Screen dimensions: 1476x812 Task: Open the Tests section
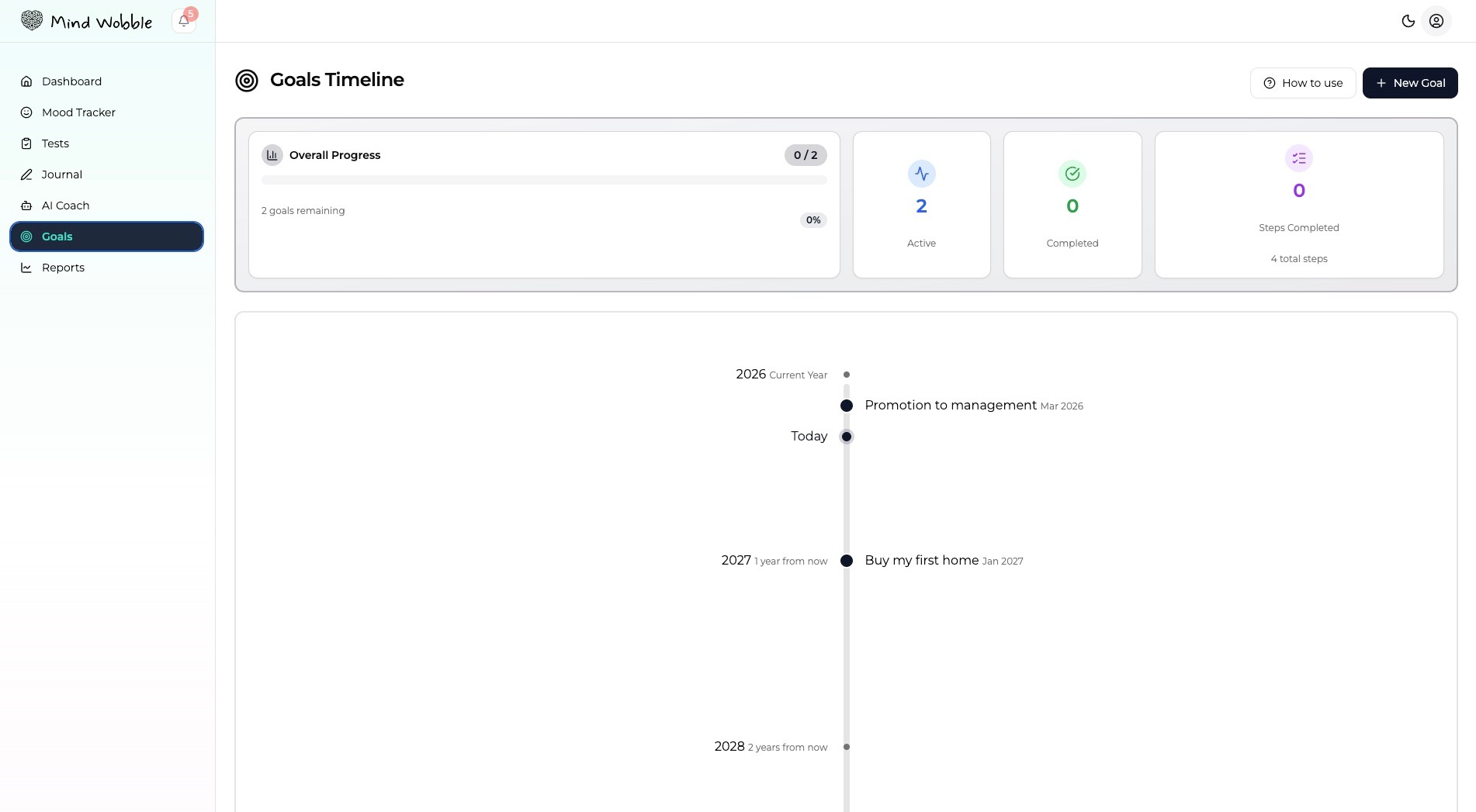106,143
